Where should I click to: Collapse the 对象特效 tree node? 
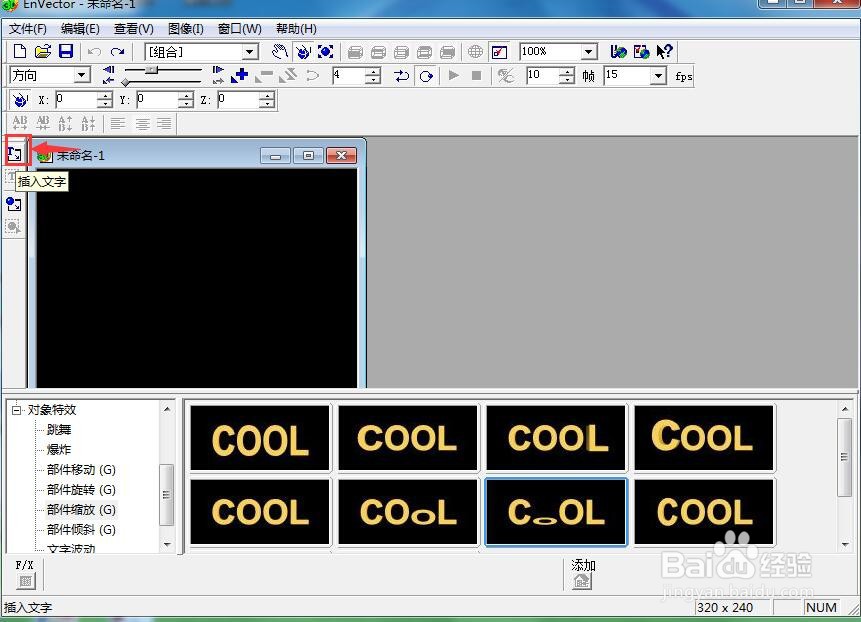click(x=16, y=410)
